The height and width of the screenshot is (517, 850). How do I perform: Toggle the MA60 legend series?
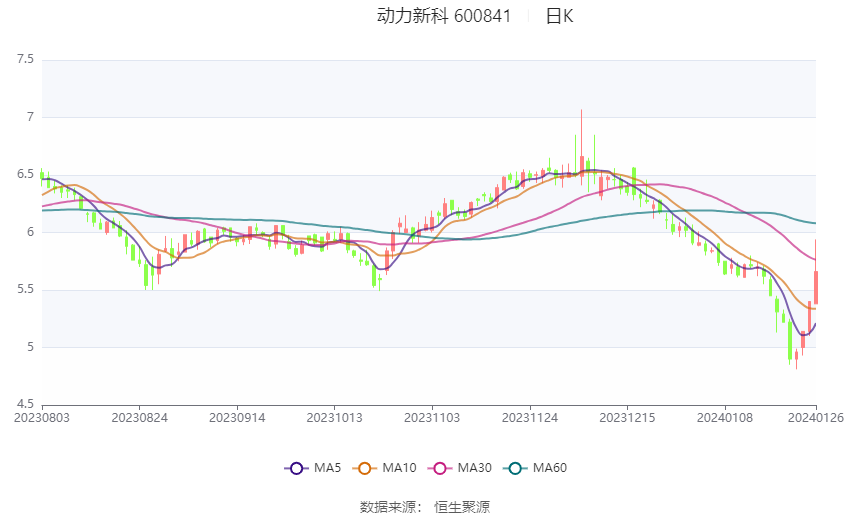coord(535,468)
